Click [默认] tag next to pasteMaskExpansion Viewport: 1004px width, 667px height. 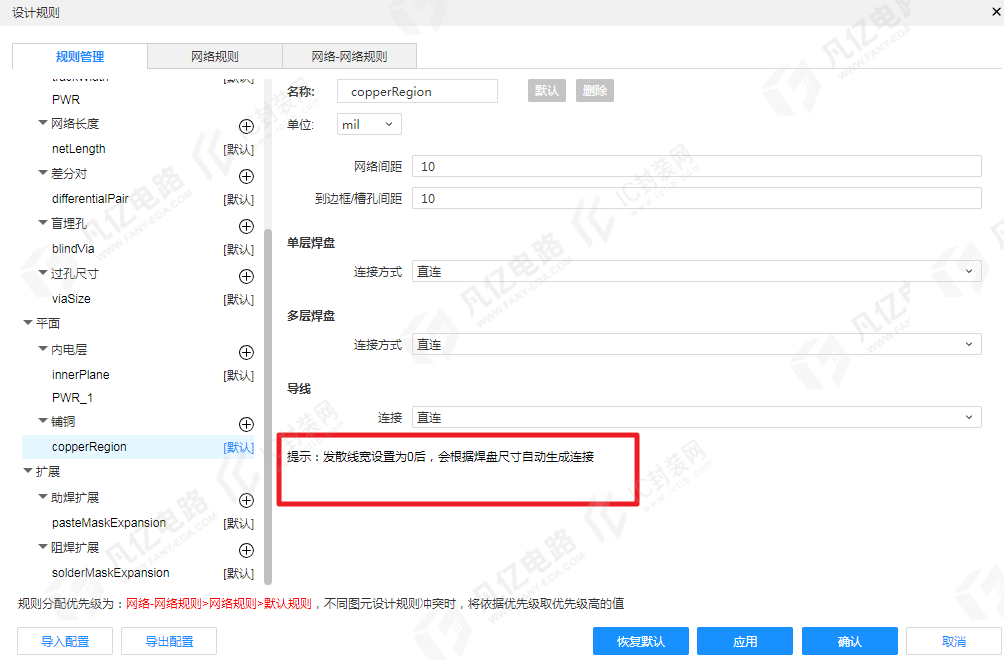coord(239,523)
